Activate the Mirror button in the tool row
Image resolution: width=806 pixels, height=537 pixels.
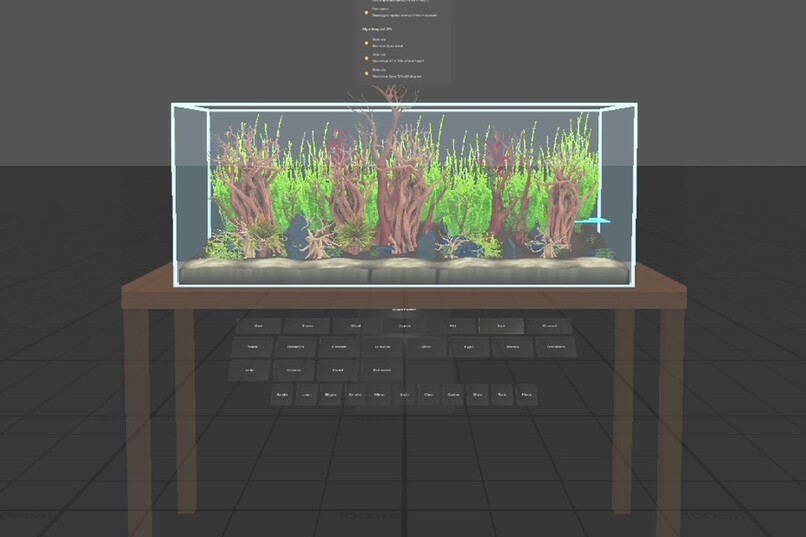pyautogui.click(x=379, y=395)
